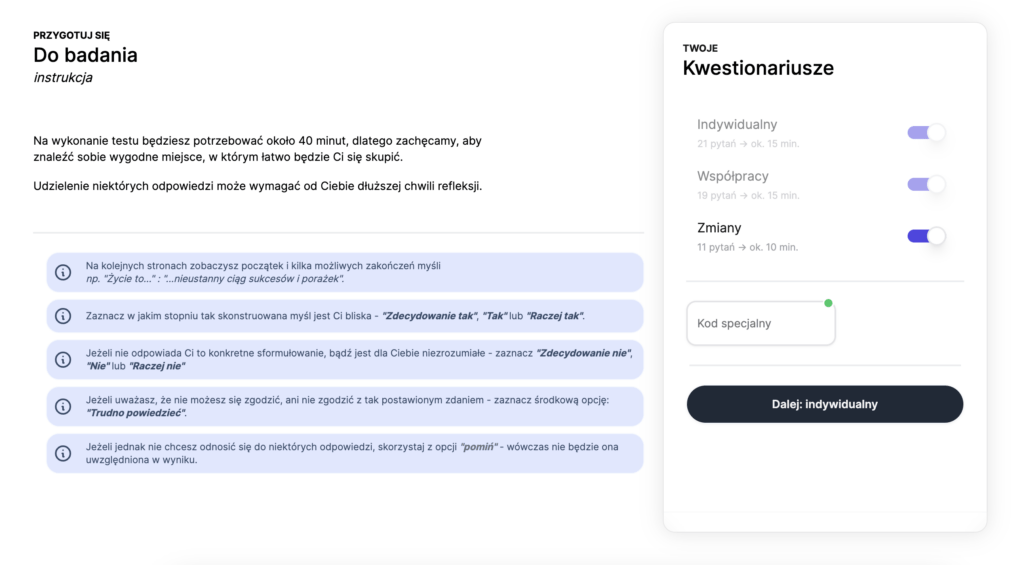The height and width of the screenshot is (565, 1024).
Task: Toggle the Współpracy questionnaire switch
Action: pos(926,184)
